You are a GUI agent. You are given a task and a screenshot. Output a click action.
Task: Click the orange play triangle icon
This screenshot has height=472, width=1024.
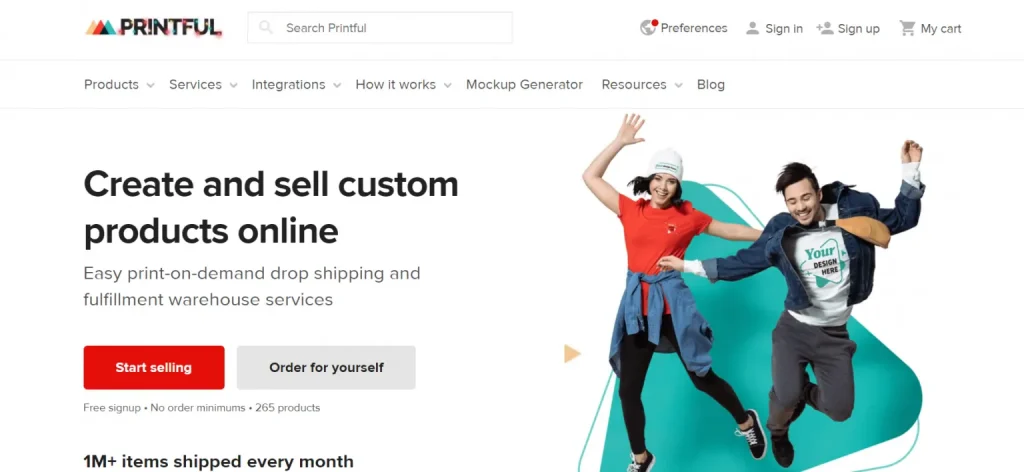coord(572,354)
